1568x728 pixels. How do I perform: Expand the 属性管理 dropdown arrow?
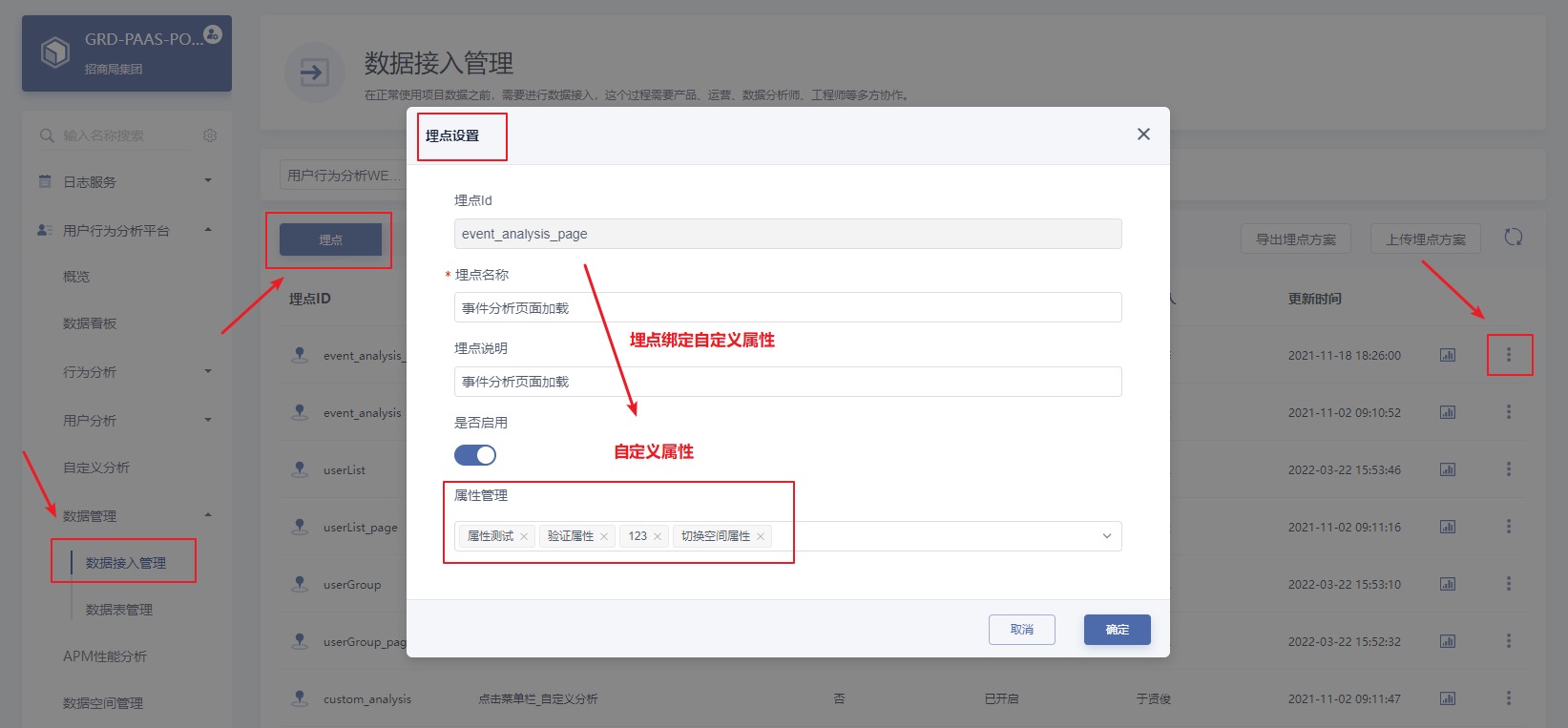point(1107,536)
